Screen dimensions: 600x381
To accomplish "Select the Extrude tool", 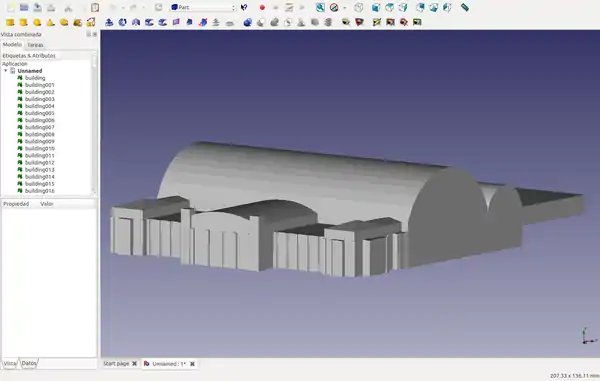I will pyautogui.click(x=109, y=23).
